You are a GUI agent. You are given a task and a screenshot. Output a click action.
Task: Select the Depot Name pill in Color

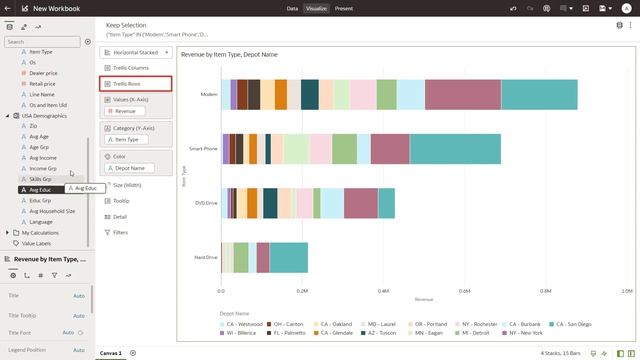pos(130,168)
